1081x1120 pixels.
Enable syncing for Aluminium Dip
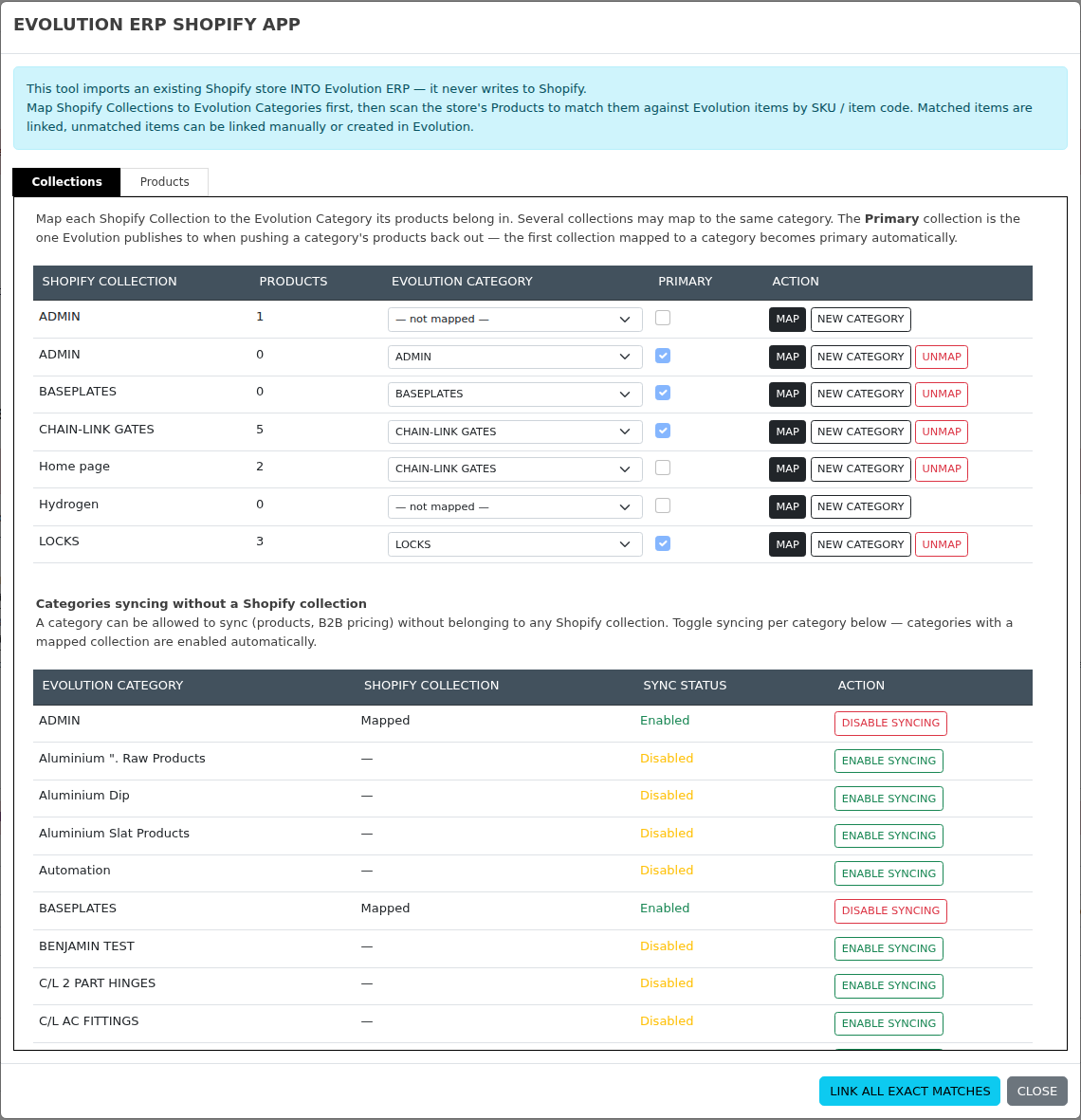pyautogui.click(x=889, y=799)
